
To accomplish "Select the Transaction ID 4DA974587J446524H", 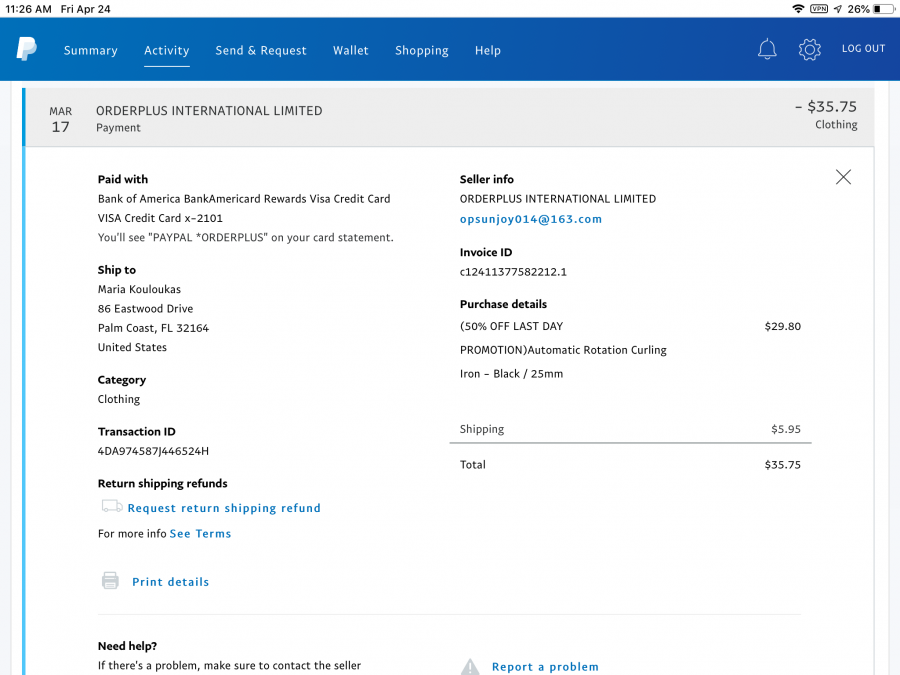I will [153, 451].
